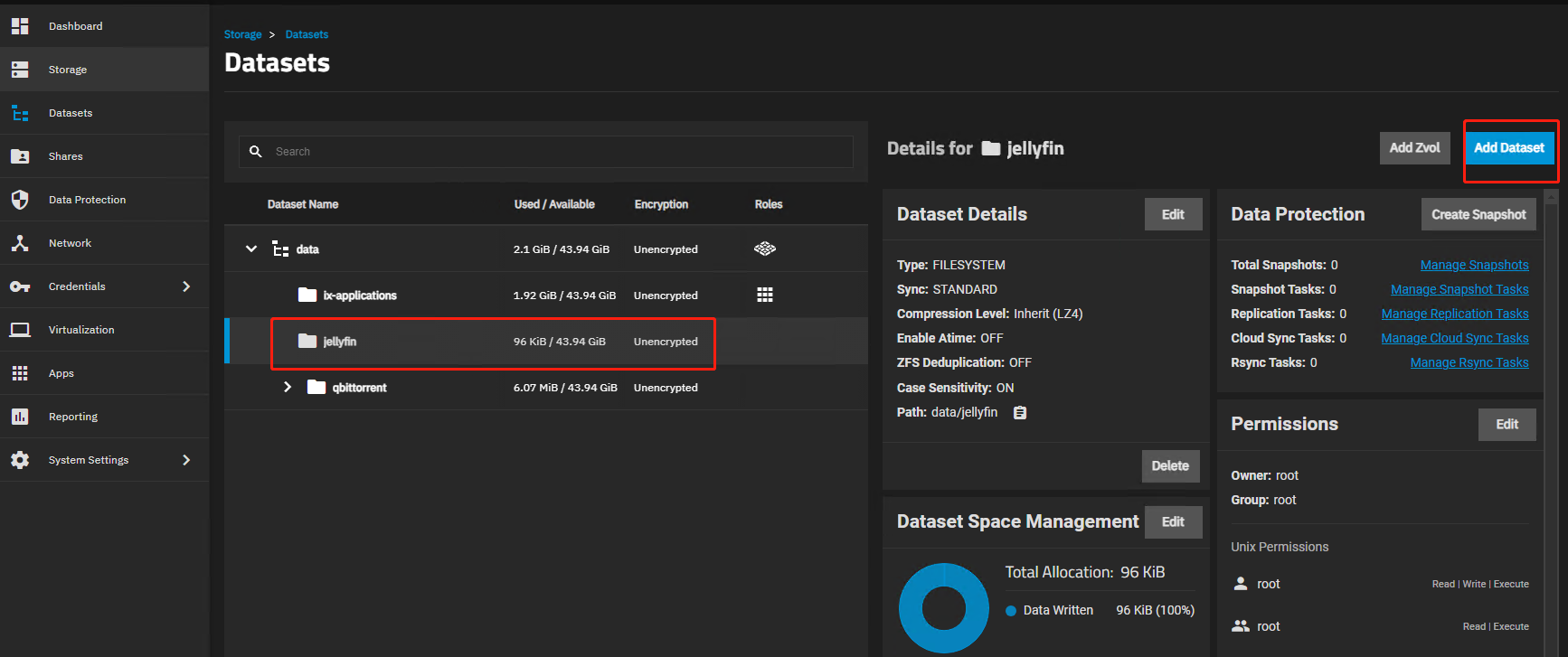Click the Add Dataset button
Viewport: 1568px width, 657px height.
click(1509, 148)
